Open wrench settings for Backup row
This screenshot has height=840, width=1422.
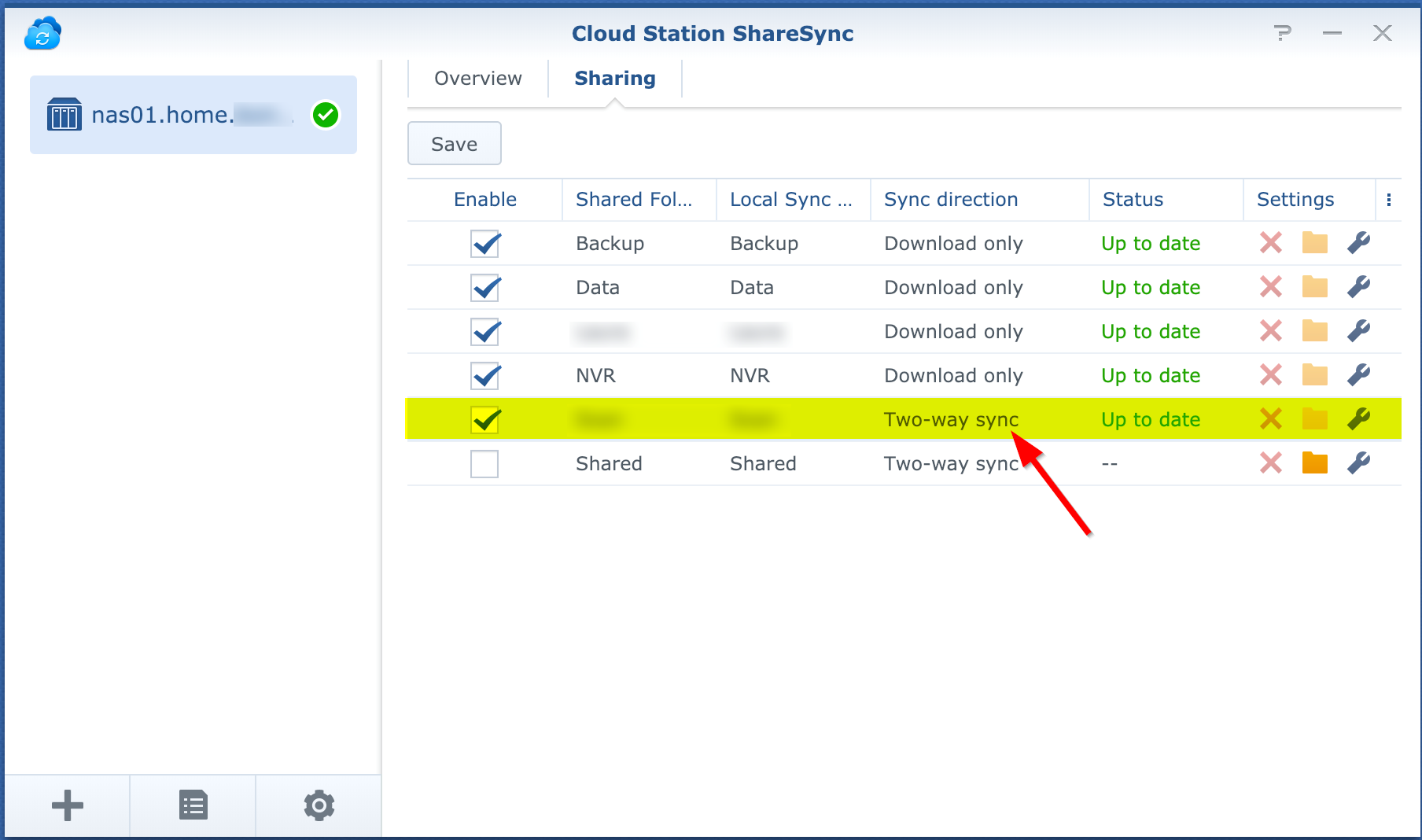pos(1359,243)
